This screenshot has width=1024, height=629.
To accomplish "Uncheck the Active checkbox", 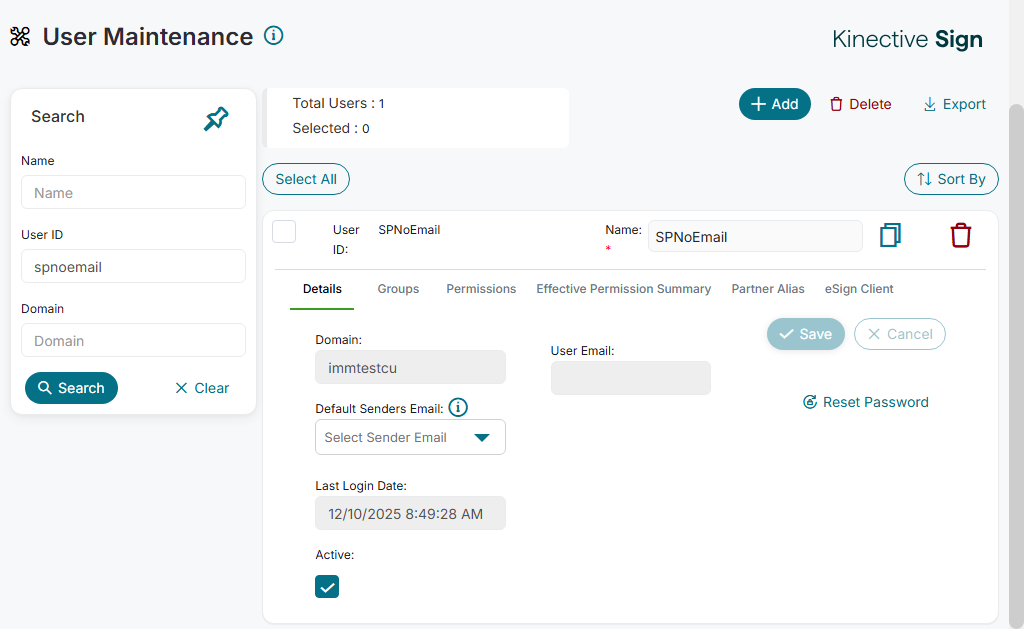I will [327, 587].
